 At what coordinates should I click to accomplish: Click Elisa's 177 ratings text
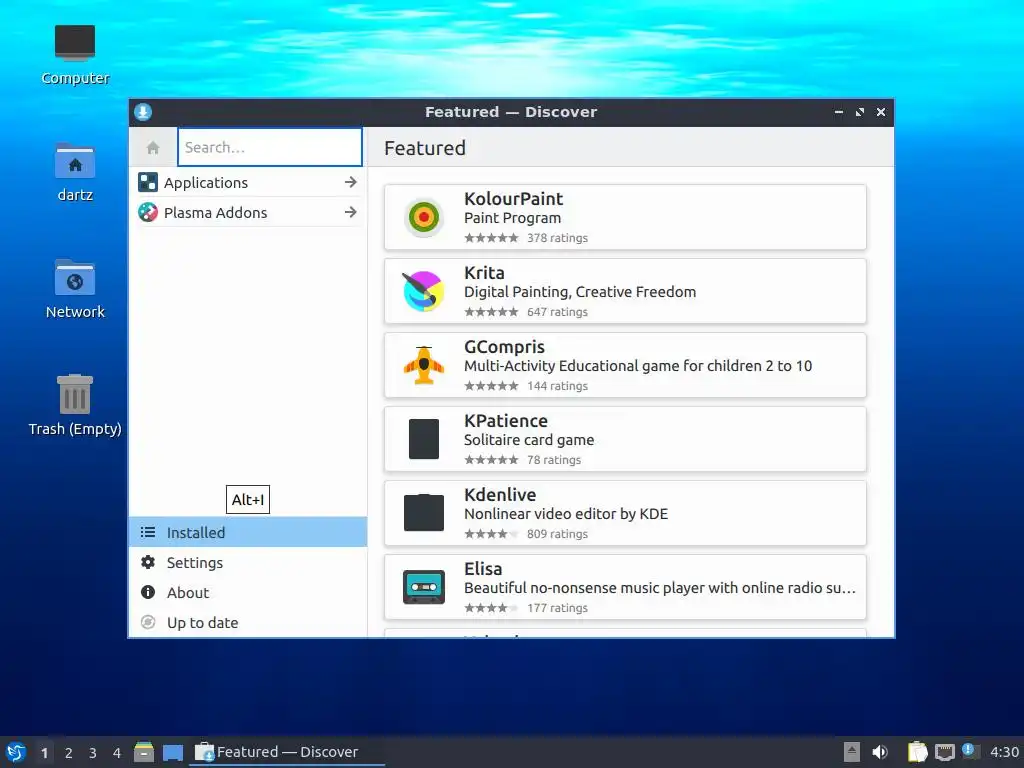pyautogui.click(x=557, y=607)
